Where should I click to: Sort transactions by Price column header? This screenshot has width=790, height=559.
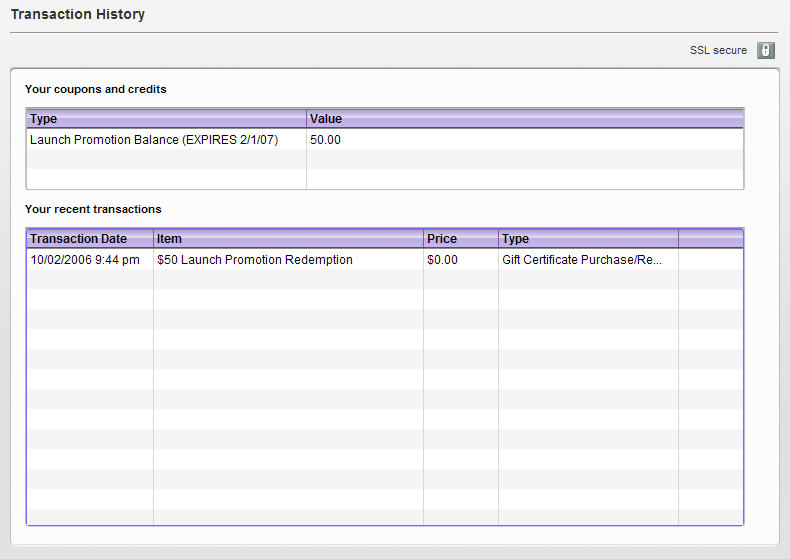460,239
